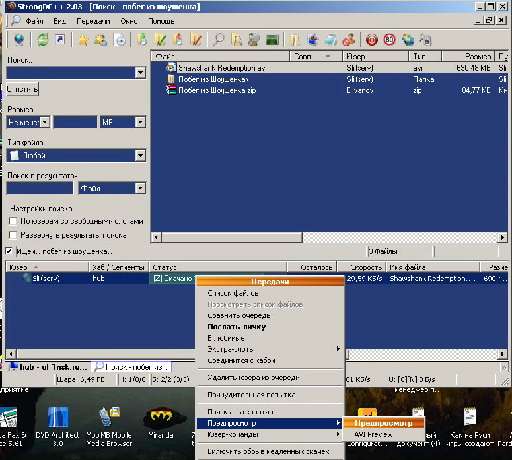Expand the search string combo box arrow

(x=140, y=72)
